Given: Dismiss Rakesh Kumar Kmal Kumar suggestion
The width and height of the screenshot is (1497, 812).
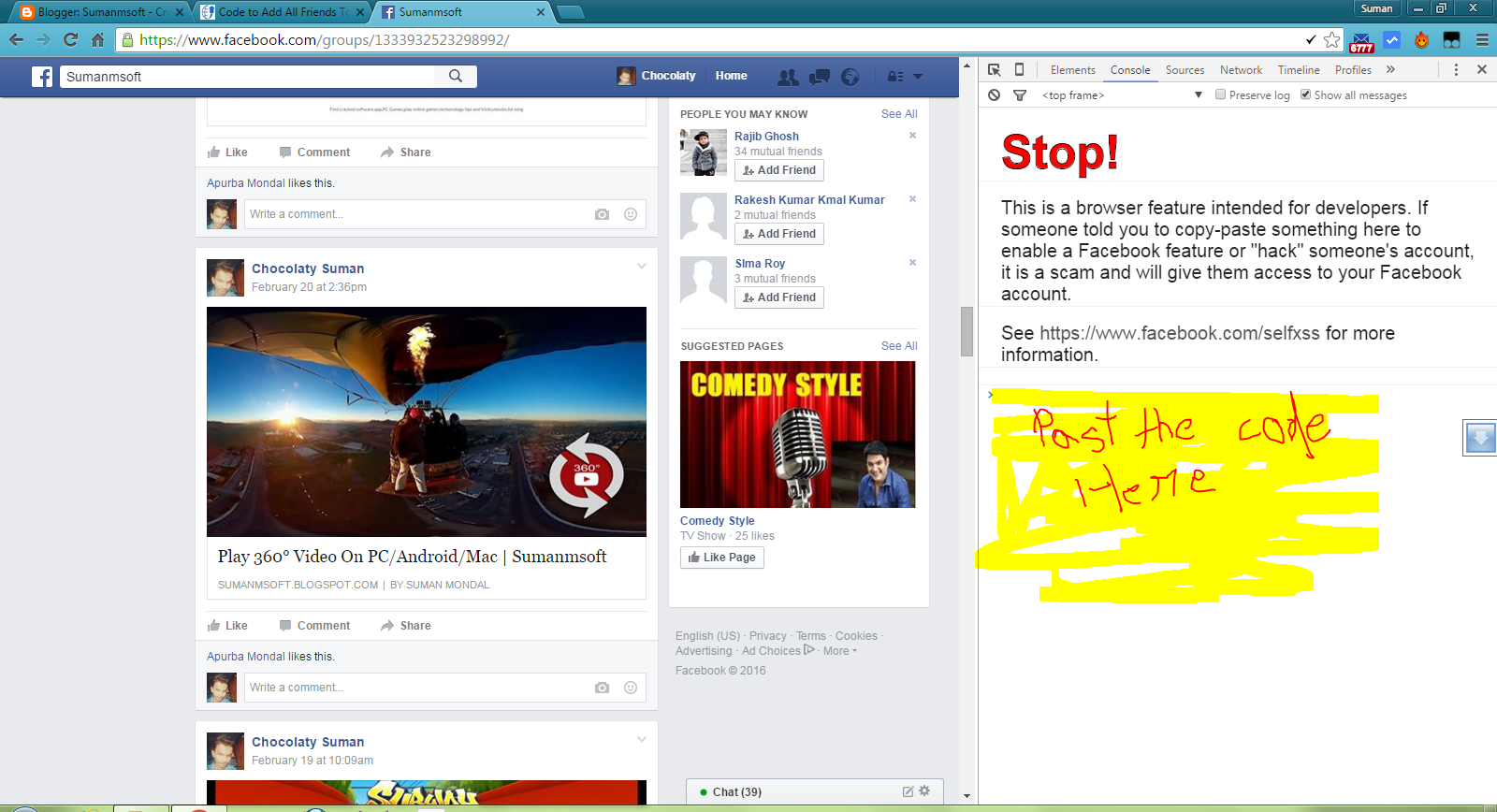Looking at the screenshot, I should 912,199.
